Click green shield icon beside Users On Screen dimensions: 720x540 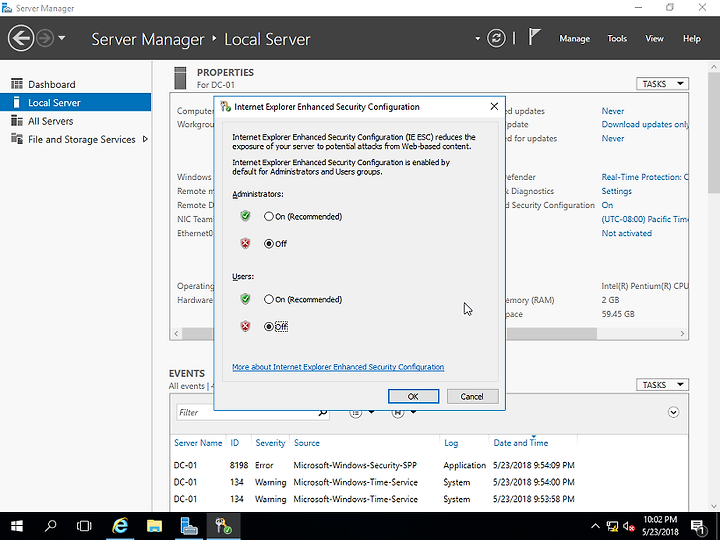pyautogui.click(x=245, y=299)
